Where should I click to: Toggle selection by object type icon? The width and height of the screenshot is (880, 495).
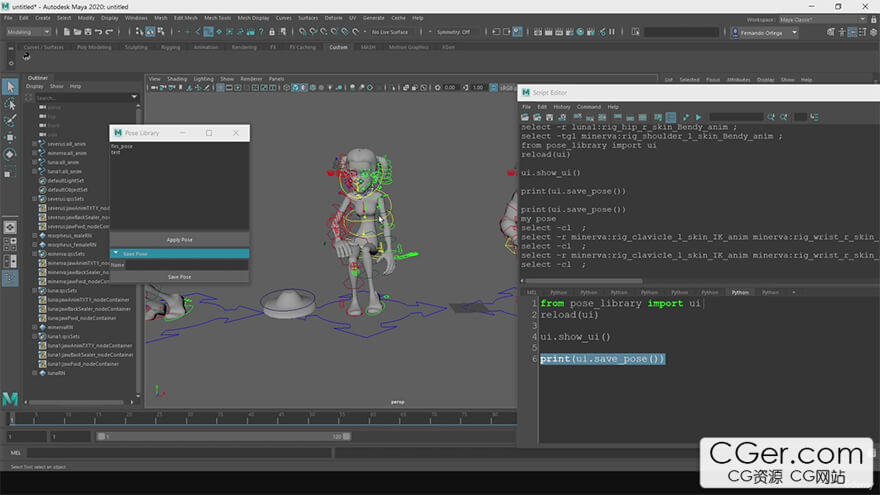pos(150,32)
